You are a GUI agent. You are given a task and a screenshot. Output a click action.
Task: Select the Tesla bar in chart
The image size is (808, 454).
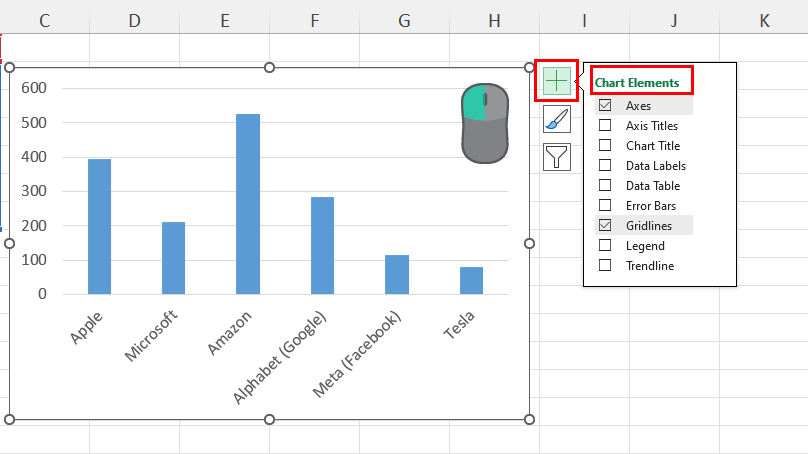pos(472,280)
